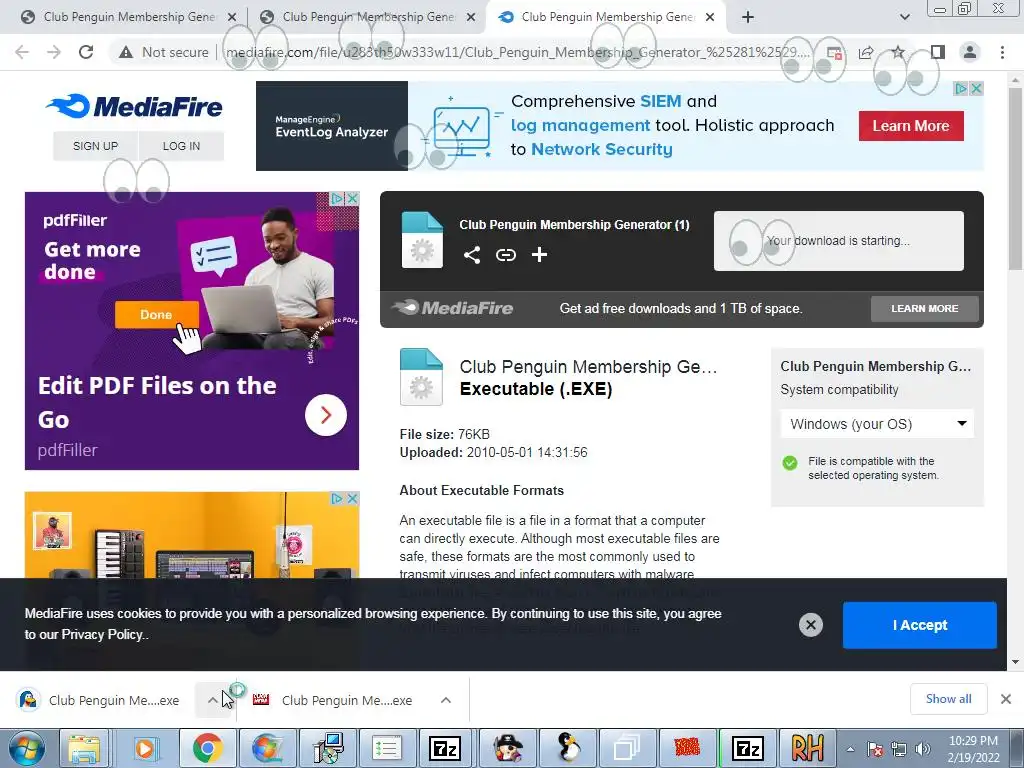Expand first Club Penguin download chevron
The image size is (1024, 768).
(212, 700)
